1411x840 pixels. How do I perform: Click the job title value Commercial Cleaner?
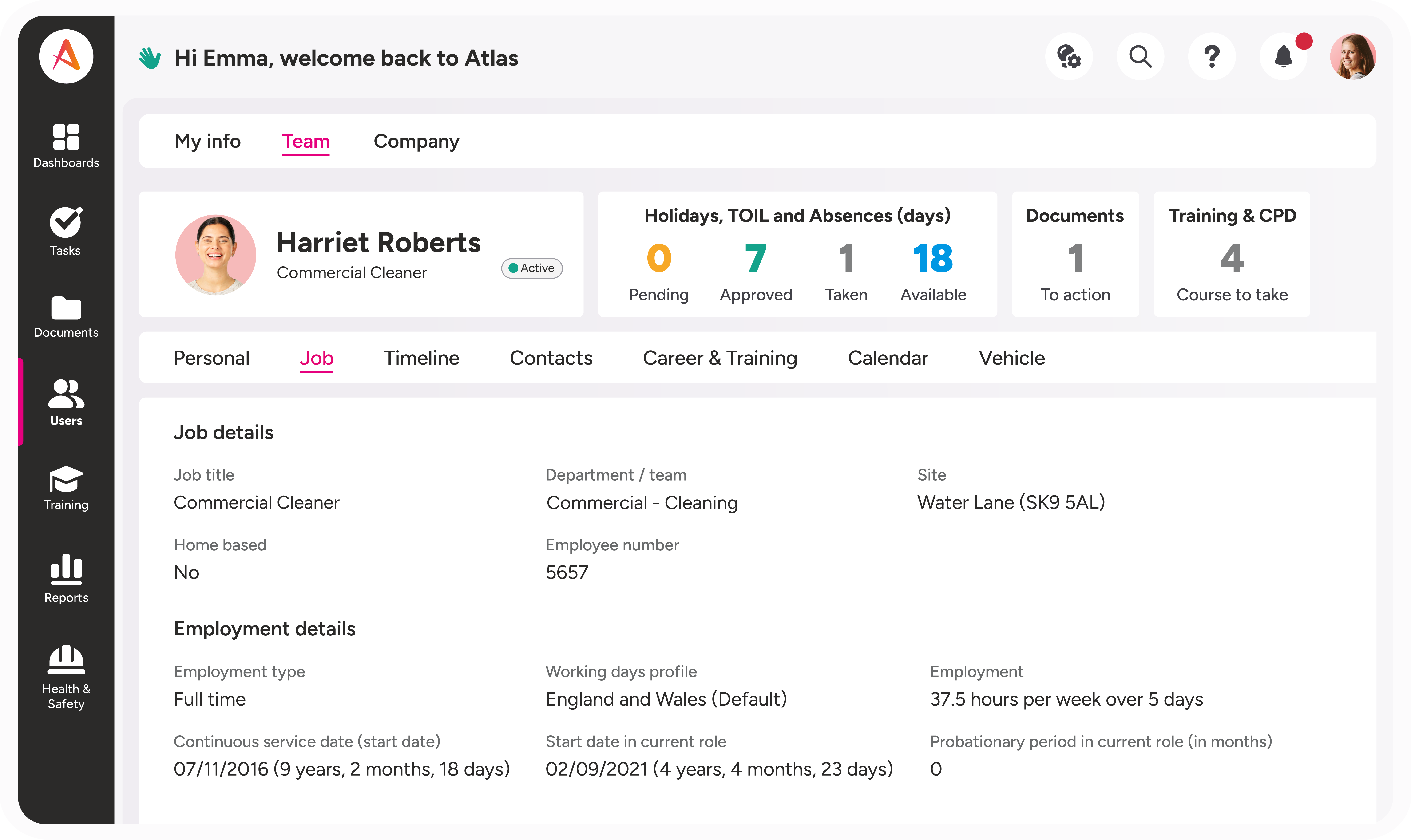click(257, 502)
